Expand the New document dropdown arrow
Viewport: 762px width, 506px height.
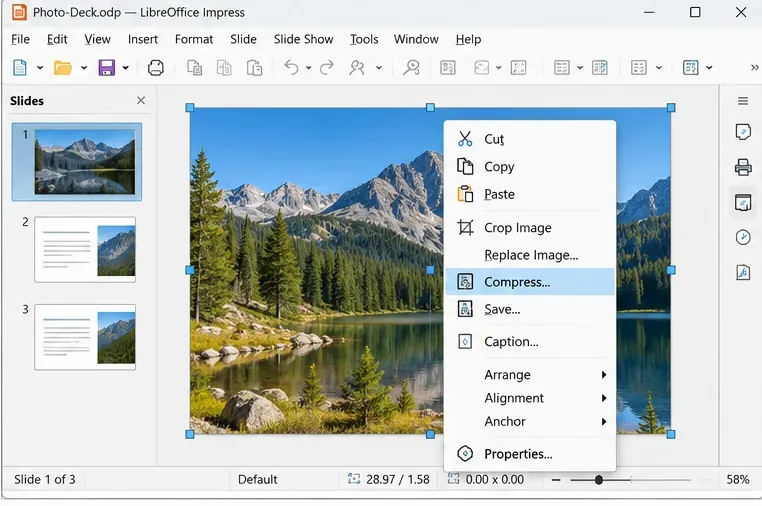click(x=40, y=68)
